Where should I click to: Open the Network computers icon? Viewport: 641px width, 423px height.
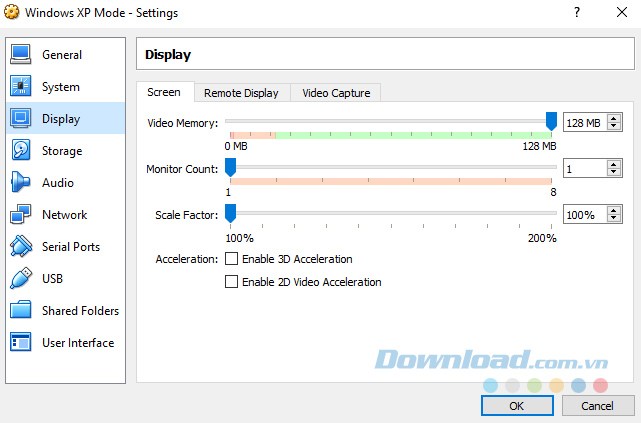20,215
